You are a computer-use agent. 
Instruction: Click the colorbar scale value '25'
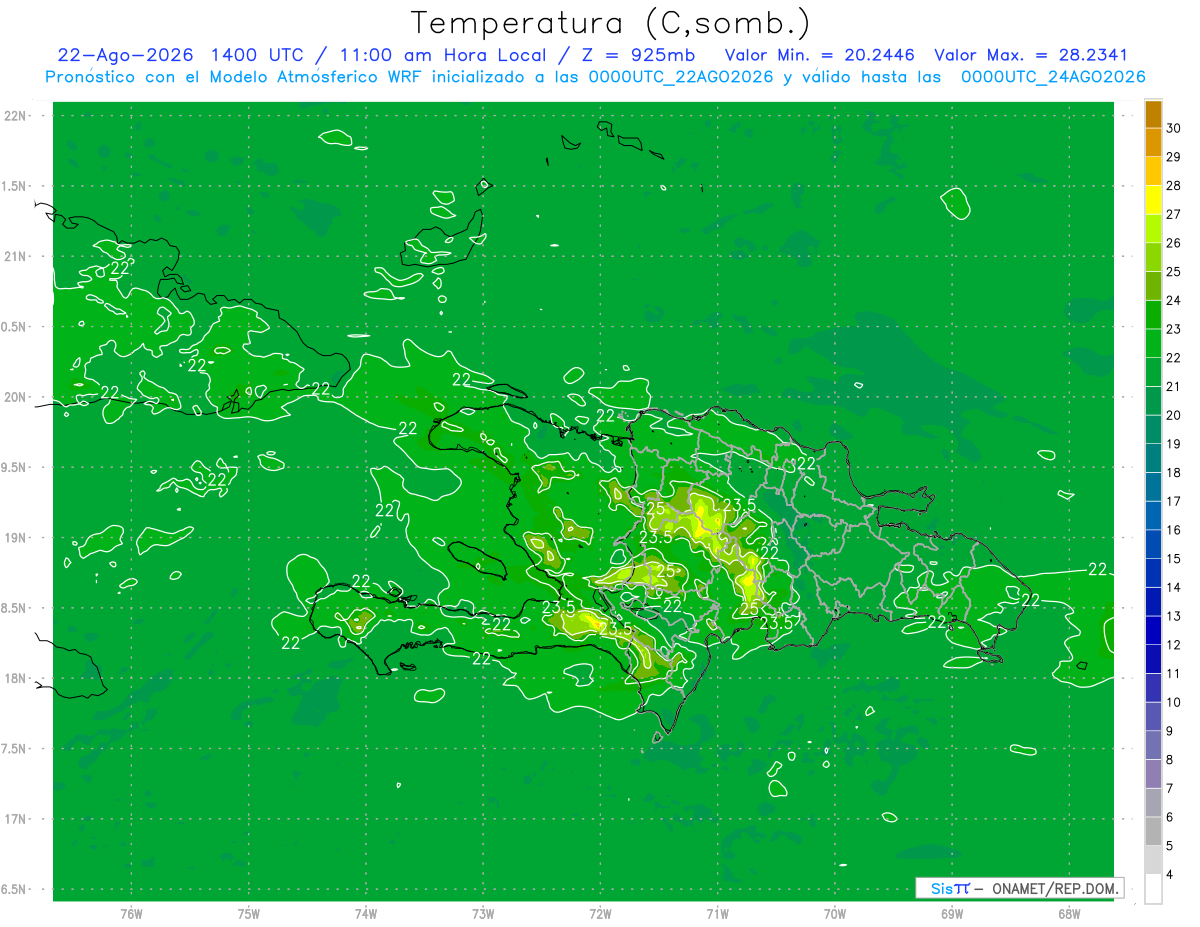tap(1174, 271)
